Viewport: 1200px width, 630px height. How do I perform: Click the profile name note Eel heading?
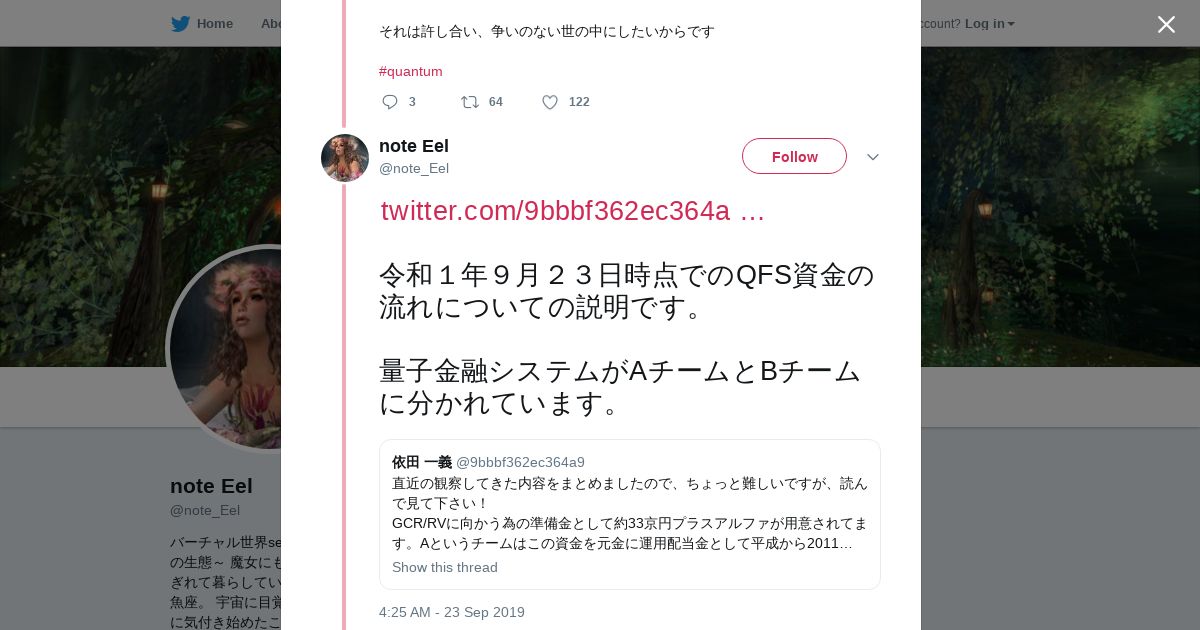click(x=211, y=486)
